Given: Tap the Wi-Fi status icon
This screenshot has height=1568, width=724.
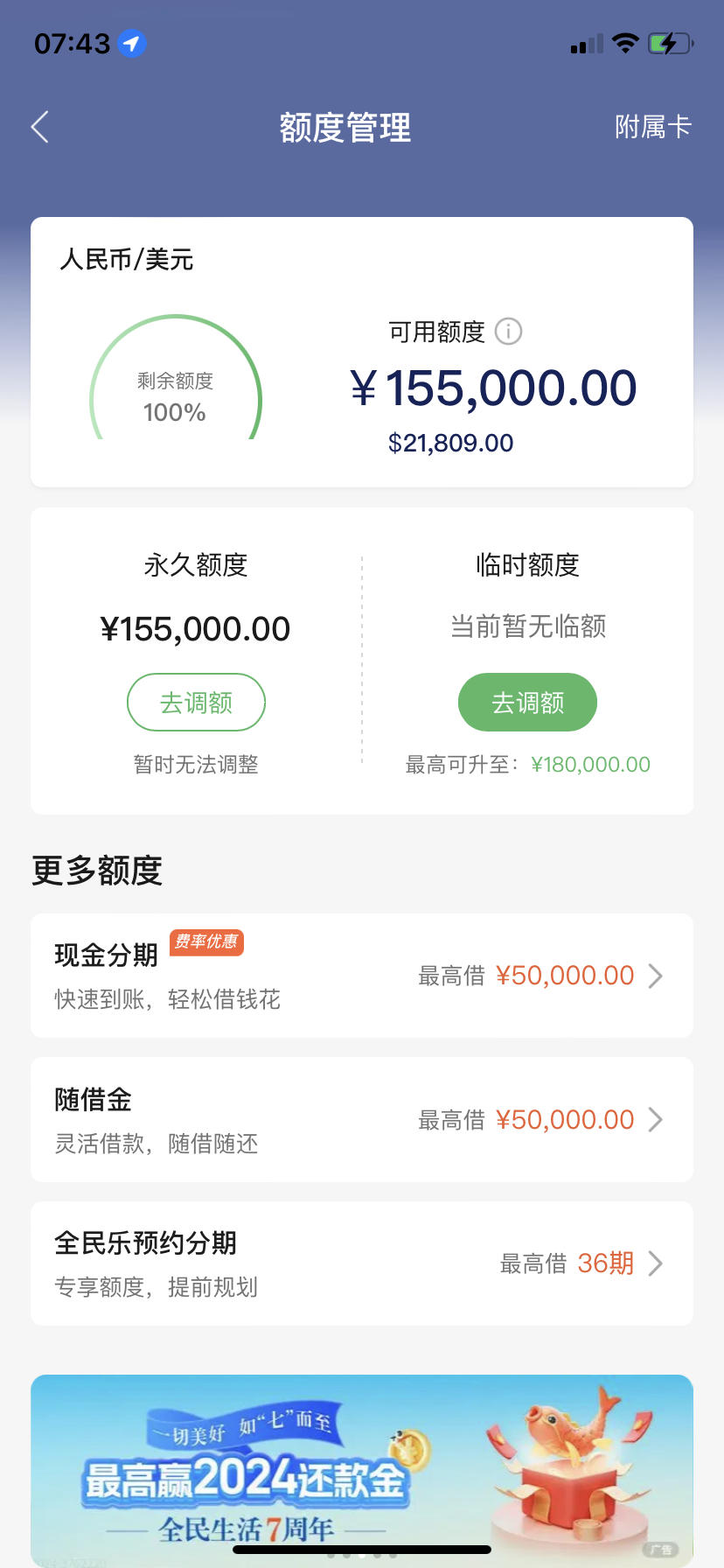Looking at the screenshot, I should (625, 43).
